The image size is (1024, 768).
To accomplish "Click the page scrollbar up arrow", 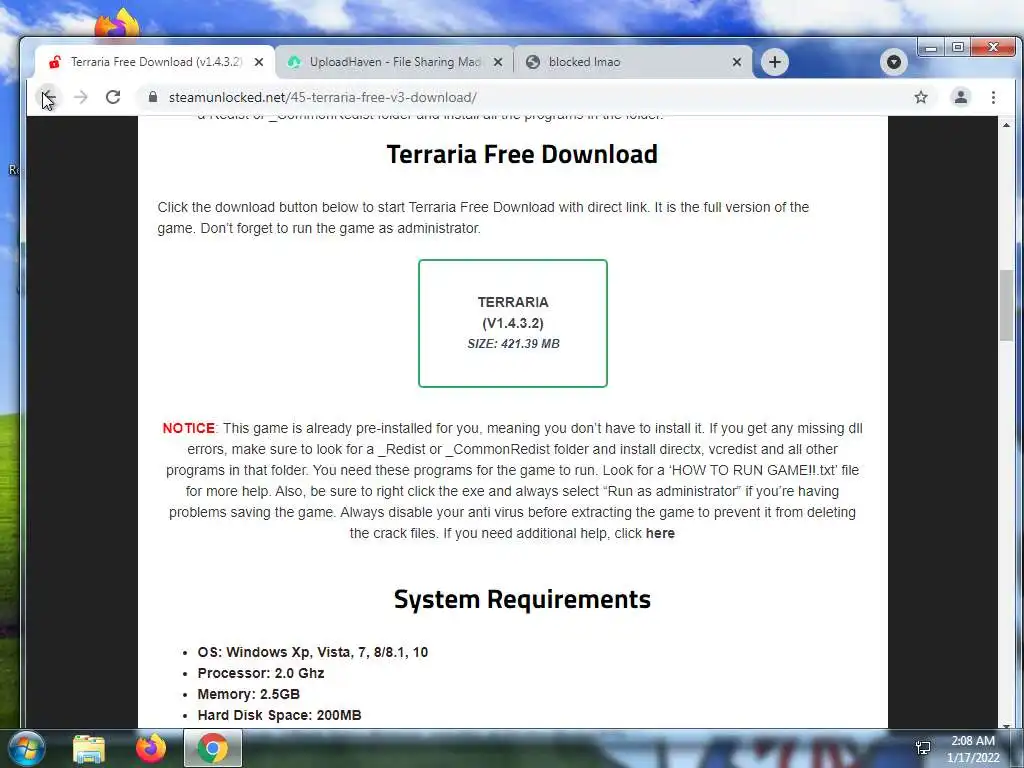I will click(x=1006, y=125).
